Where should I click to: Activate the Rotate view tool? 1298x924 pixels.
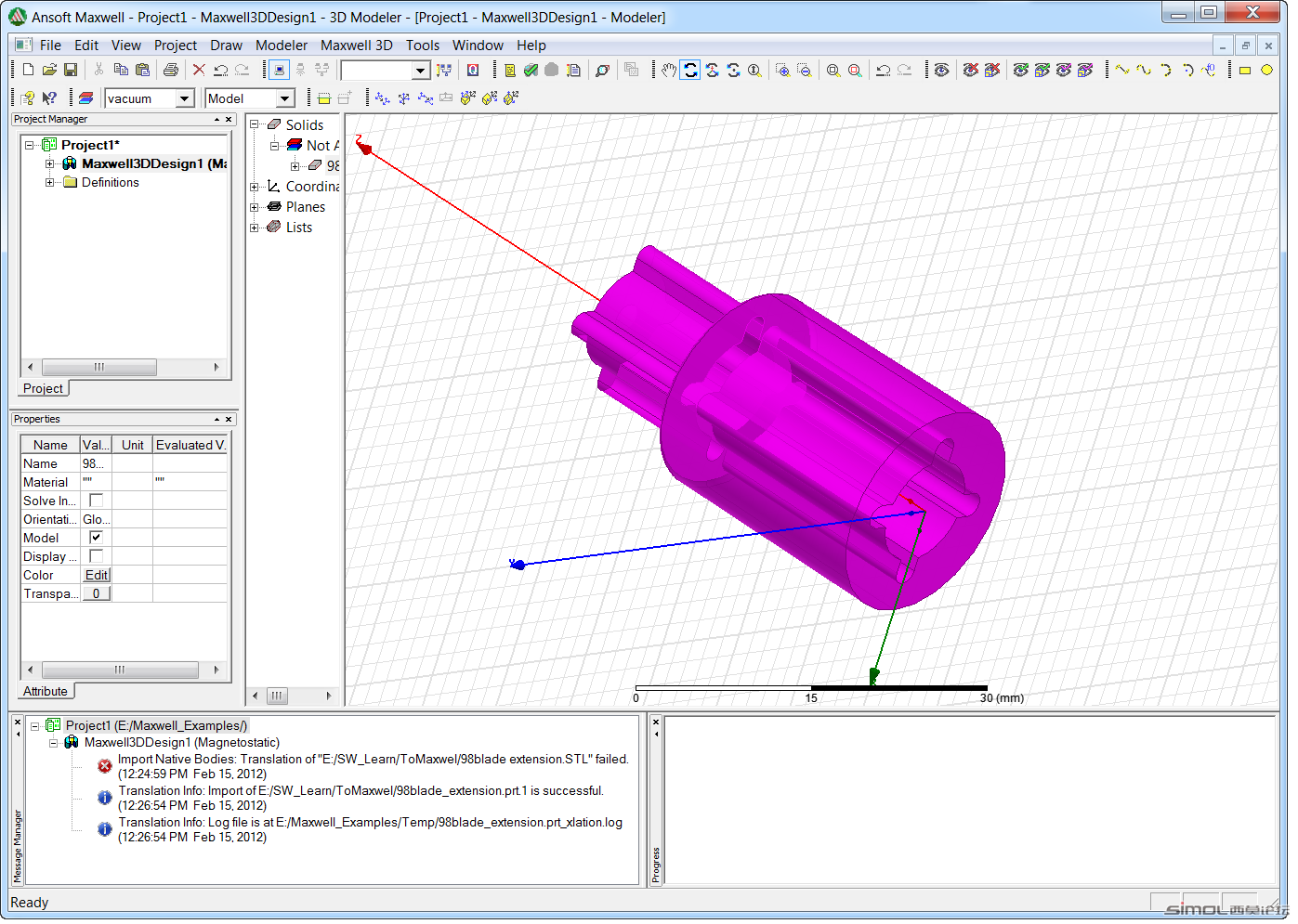click(x=690, y=70)
